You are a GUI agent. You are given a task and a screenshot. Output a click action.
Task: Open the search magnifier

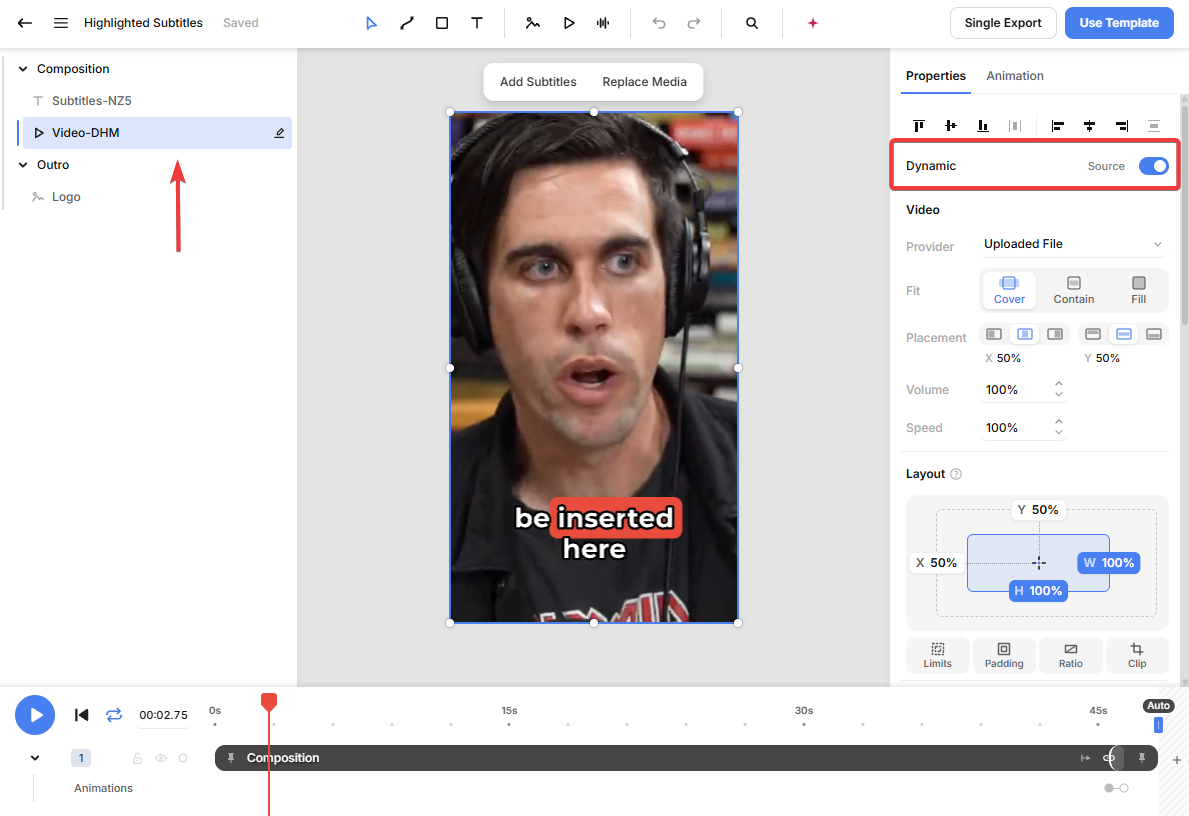click(751, 23)
